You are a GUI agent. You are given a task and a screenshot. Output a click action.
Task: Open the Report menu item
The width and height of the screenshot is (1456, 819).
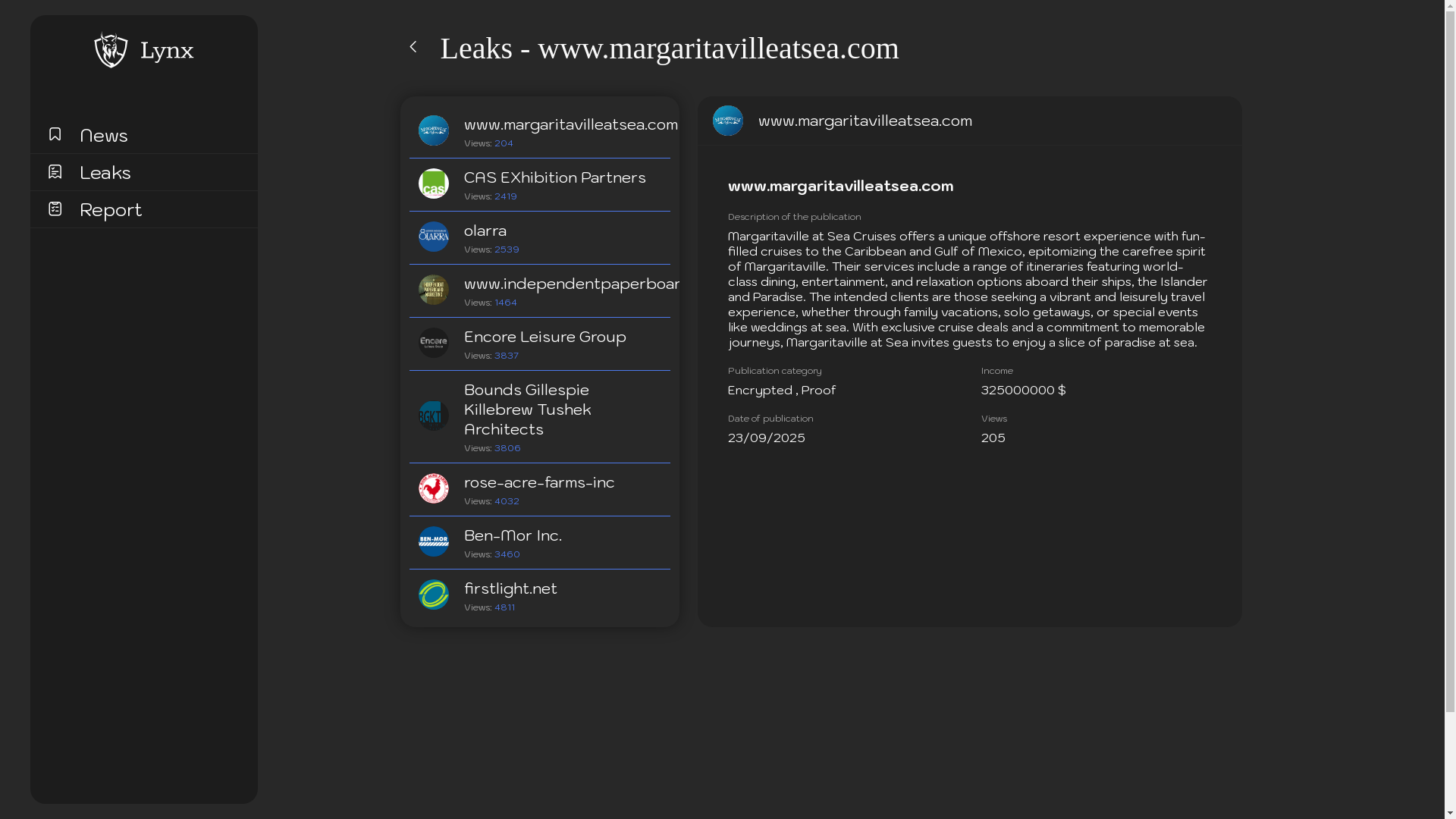(111, 209)
